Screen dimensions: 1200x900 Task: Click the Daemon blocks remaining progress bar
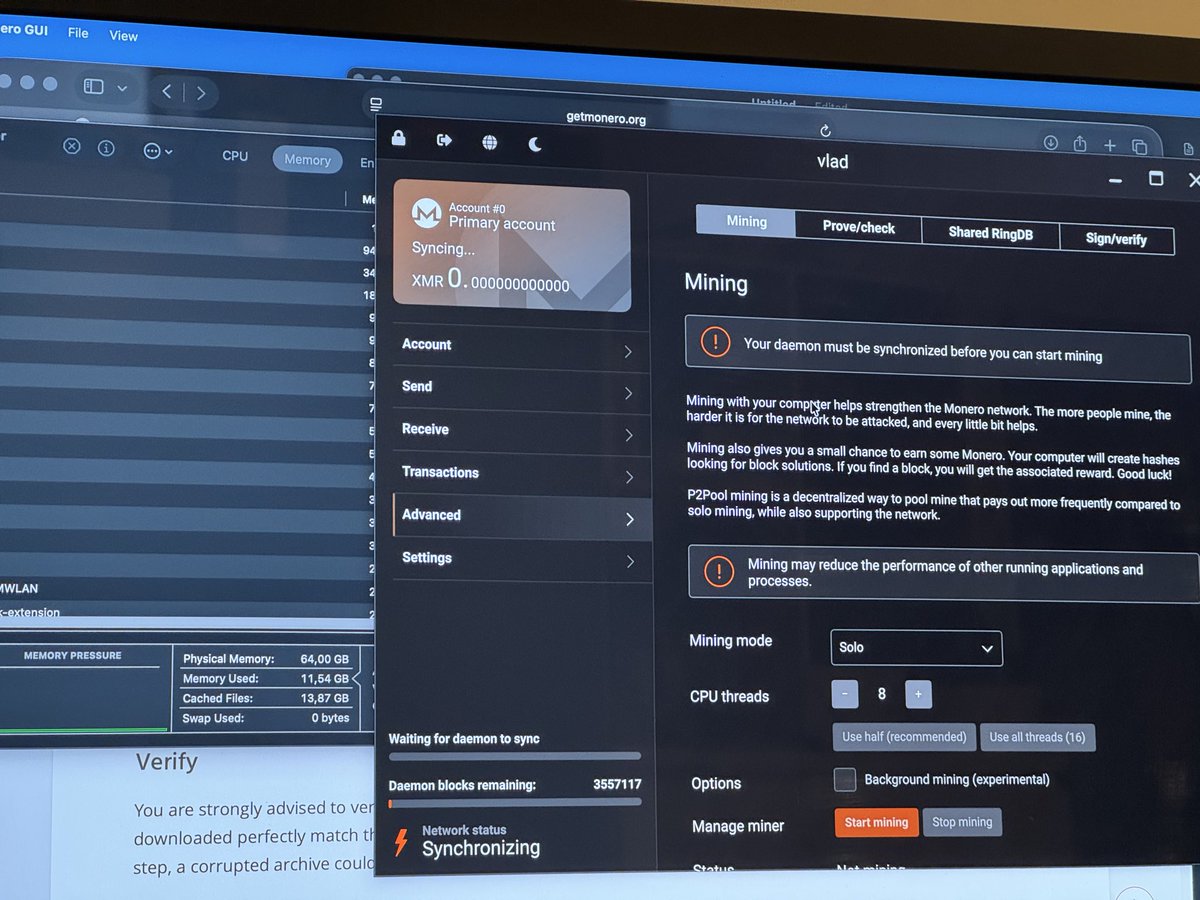pyautogui.click(x=515, y=802)
